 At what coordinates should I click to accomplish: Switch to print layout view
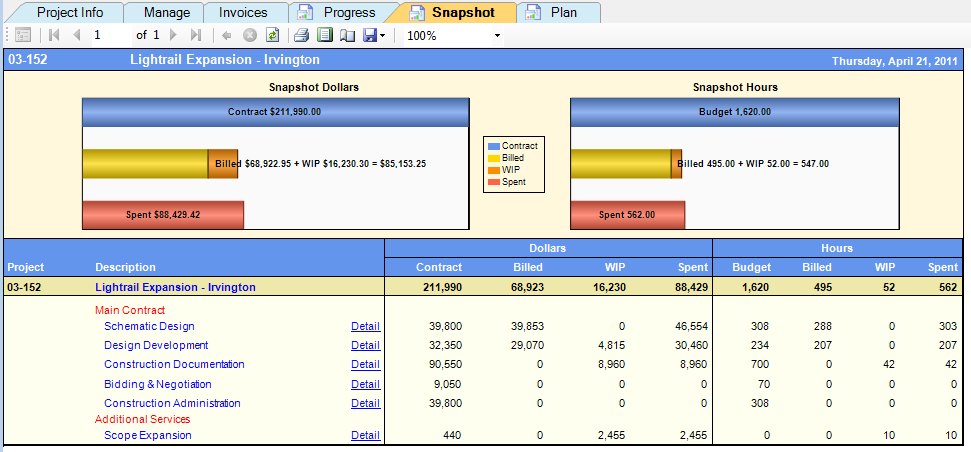[x=324, y=35]
